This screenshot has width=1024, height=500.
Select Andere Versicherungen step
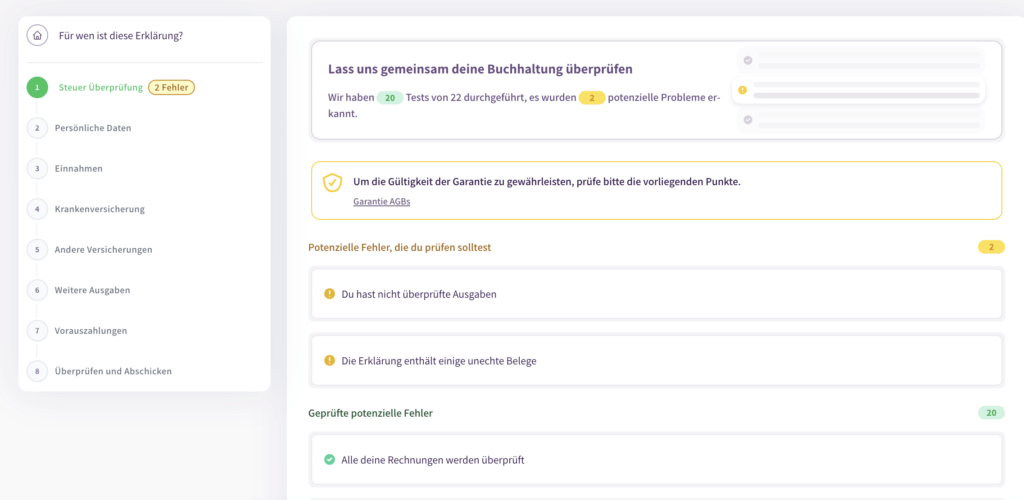coord(103,249)
